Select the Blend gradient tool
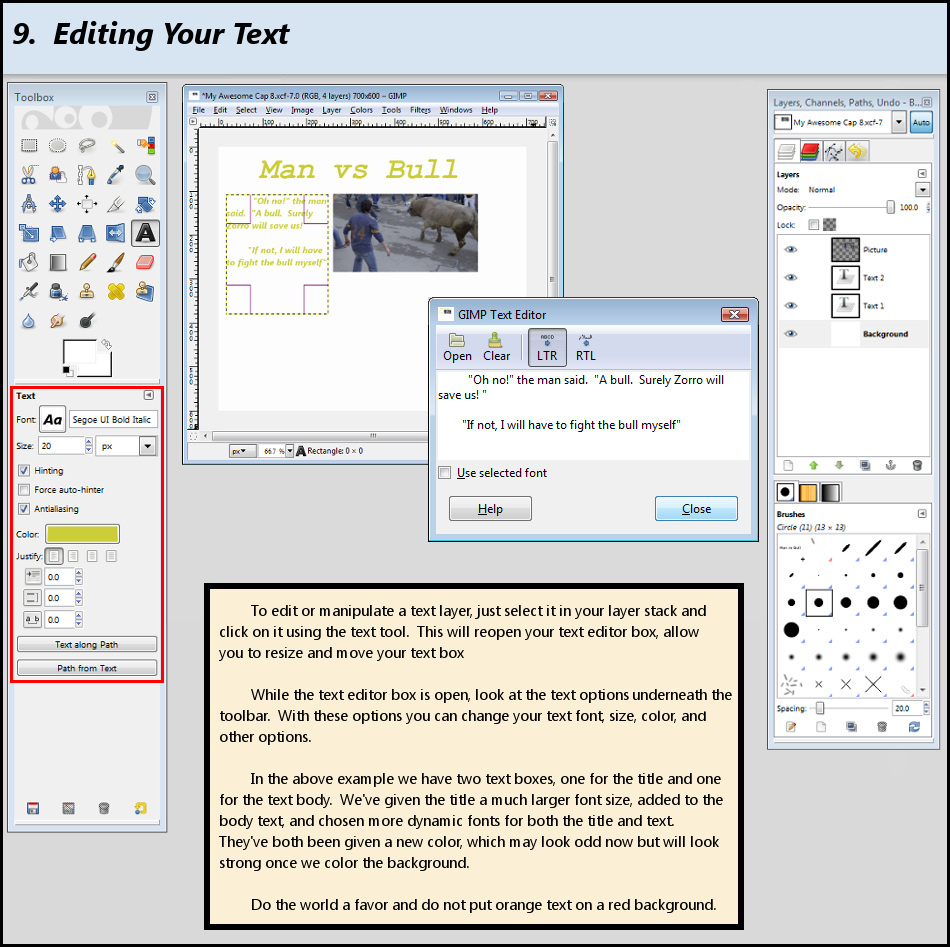The width and height of the screenshot is (950, 947). tap(58, 262)
